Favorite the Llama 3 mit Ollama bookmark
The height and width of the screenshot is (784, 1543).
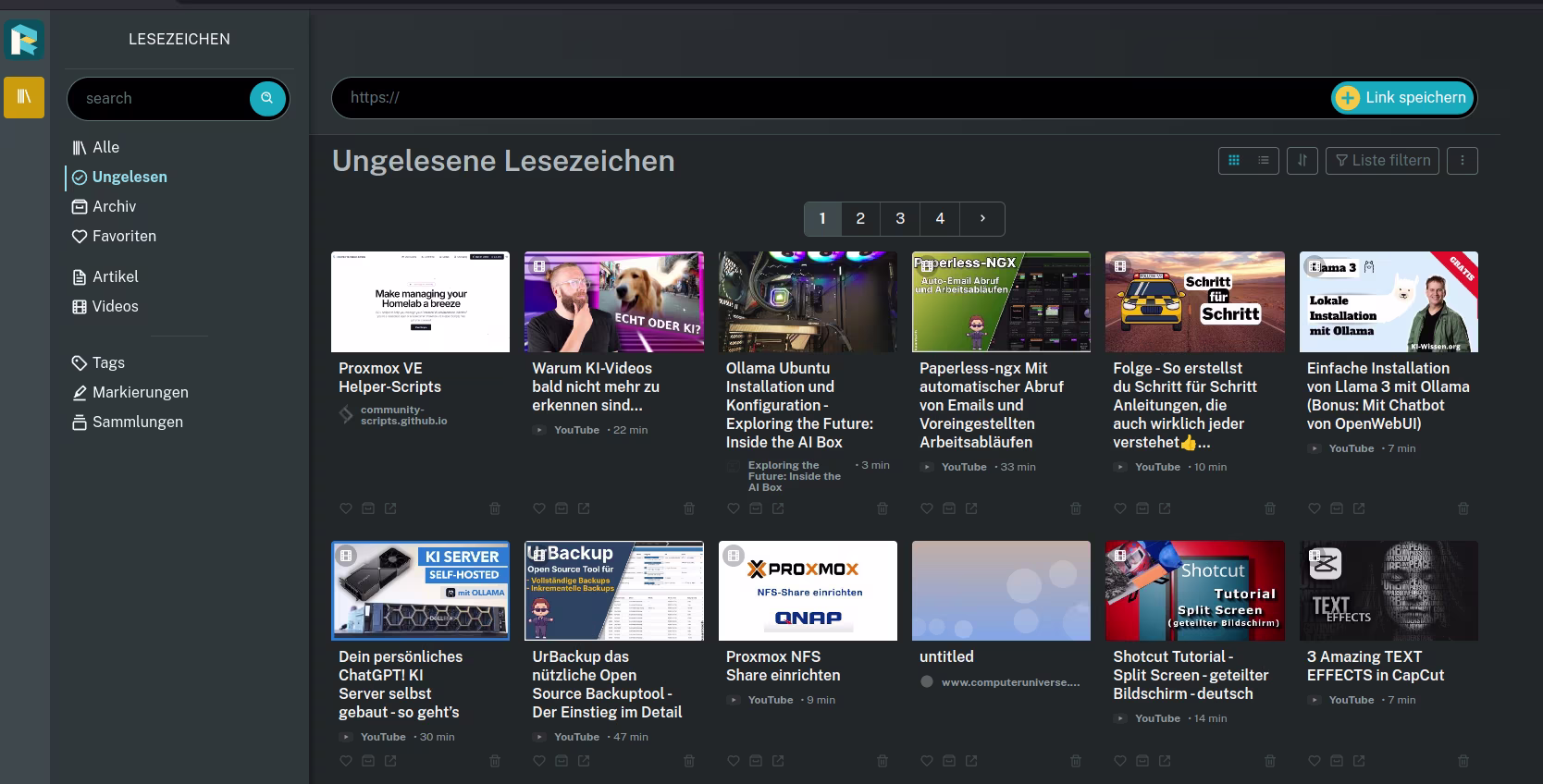pyautogui.click(x=1315, y=508)
